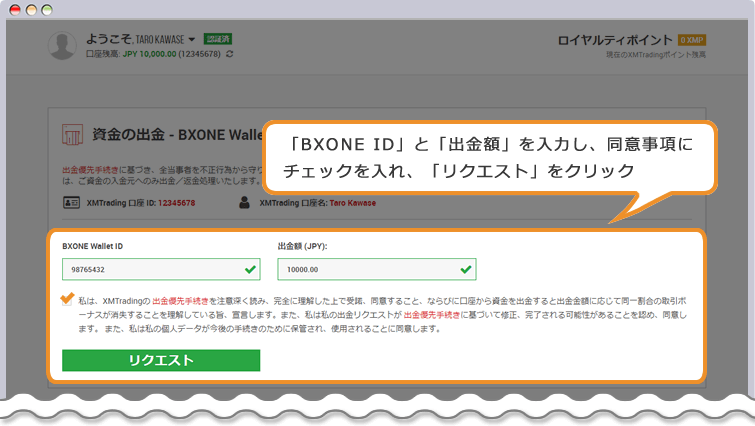
Task: Refresh account balance with the reload icon
Action: click(230, 54)
